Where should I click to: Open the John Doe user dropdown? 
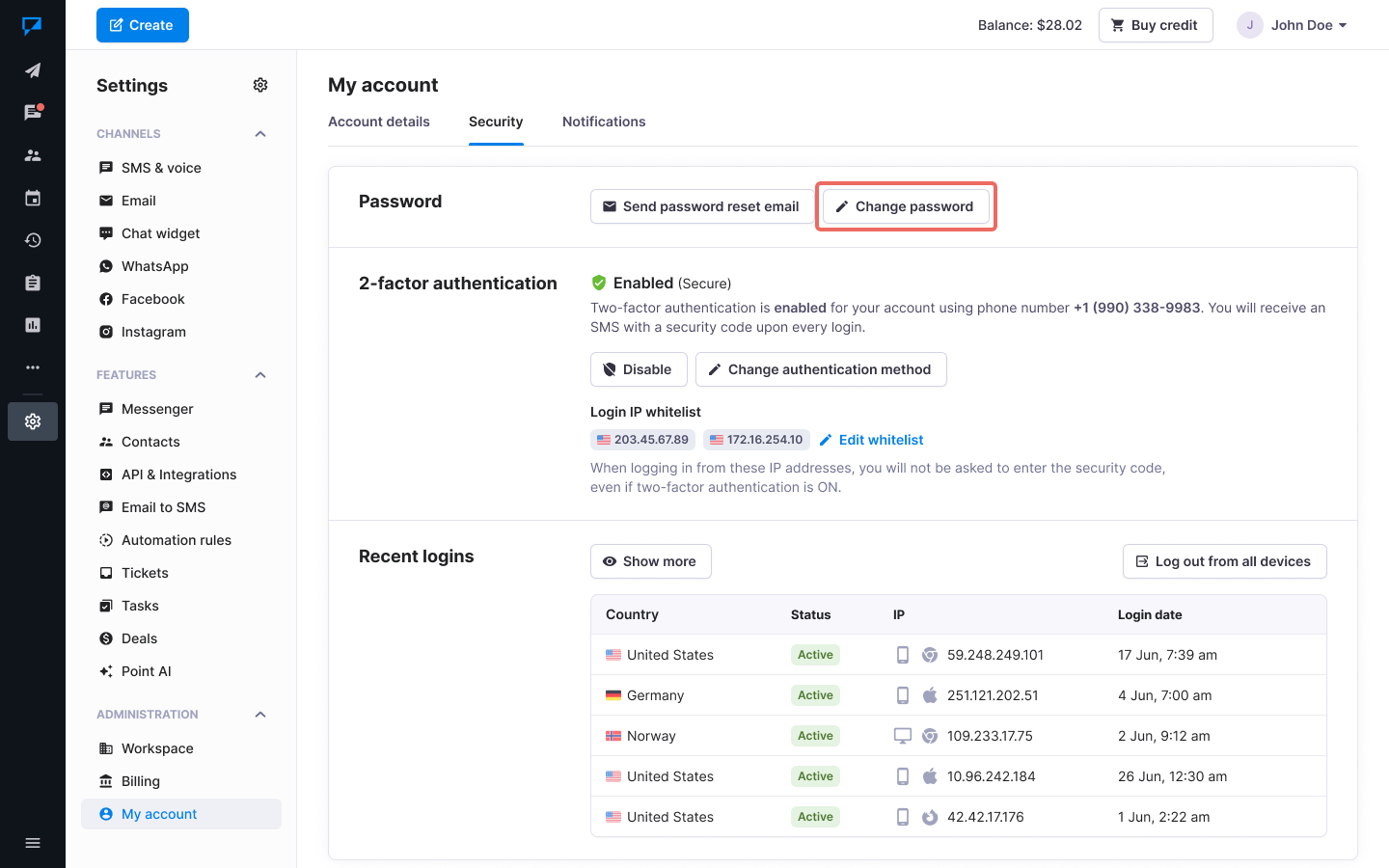1293,25
